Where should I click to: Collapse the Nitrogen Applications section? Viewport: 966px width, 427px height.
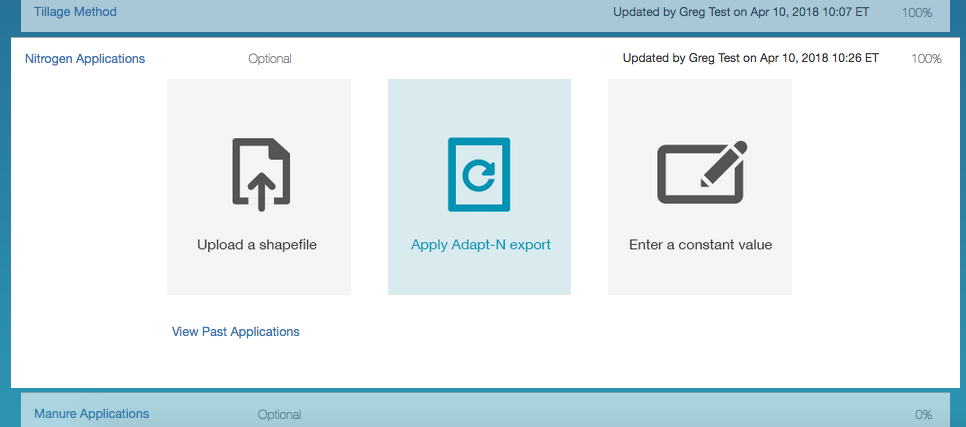(85, 59)
